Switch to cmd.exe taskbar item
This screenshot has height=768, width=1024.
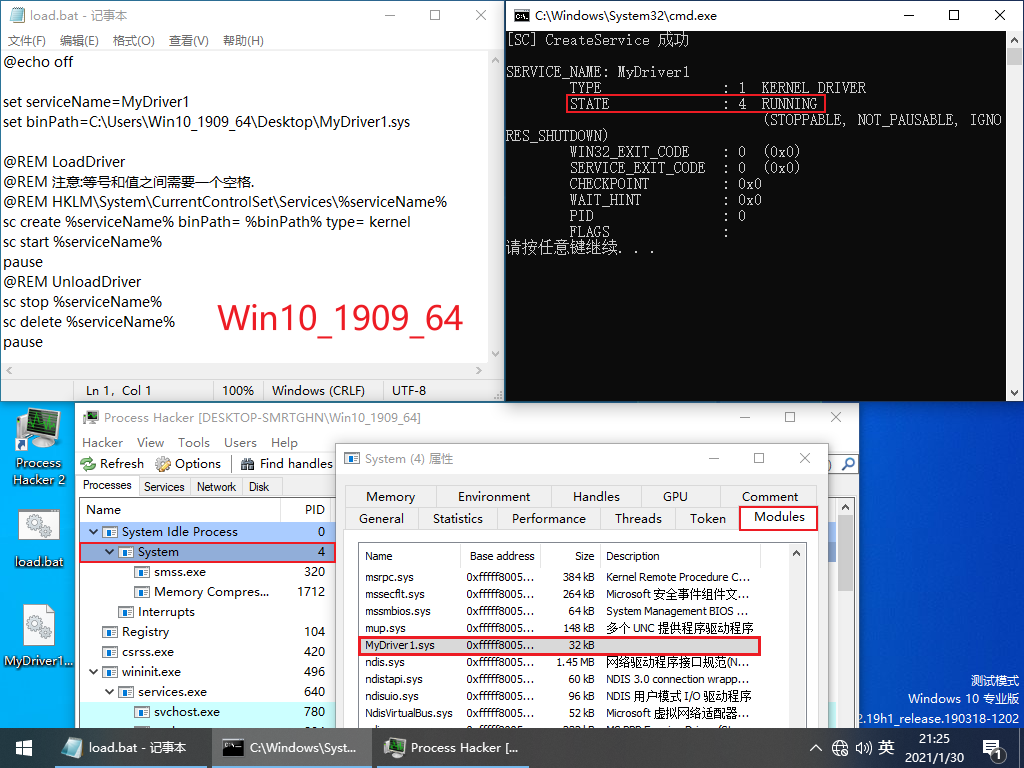[291, 748]
